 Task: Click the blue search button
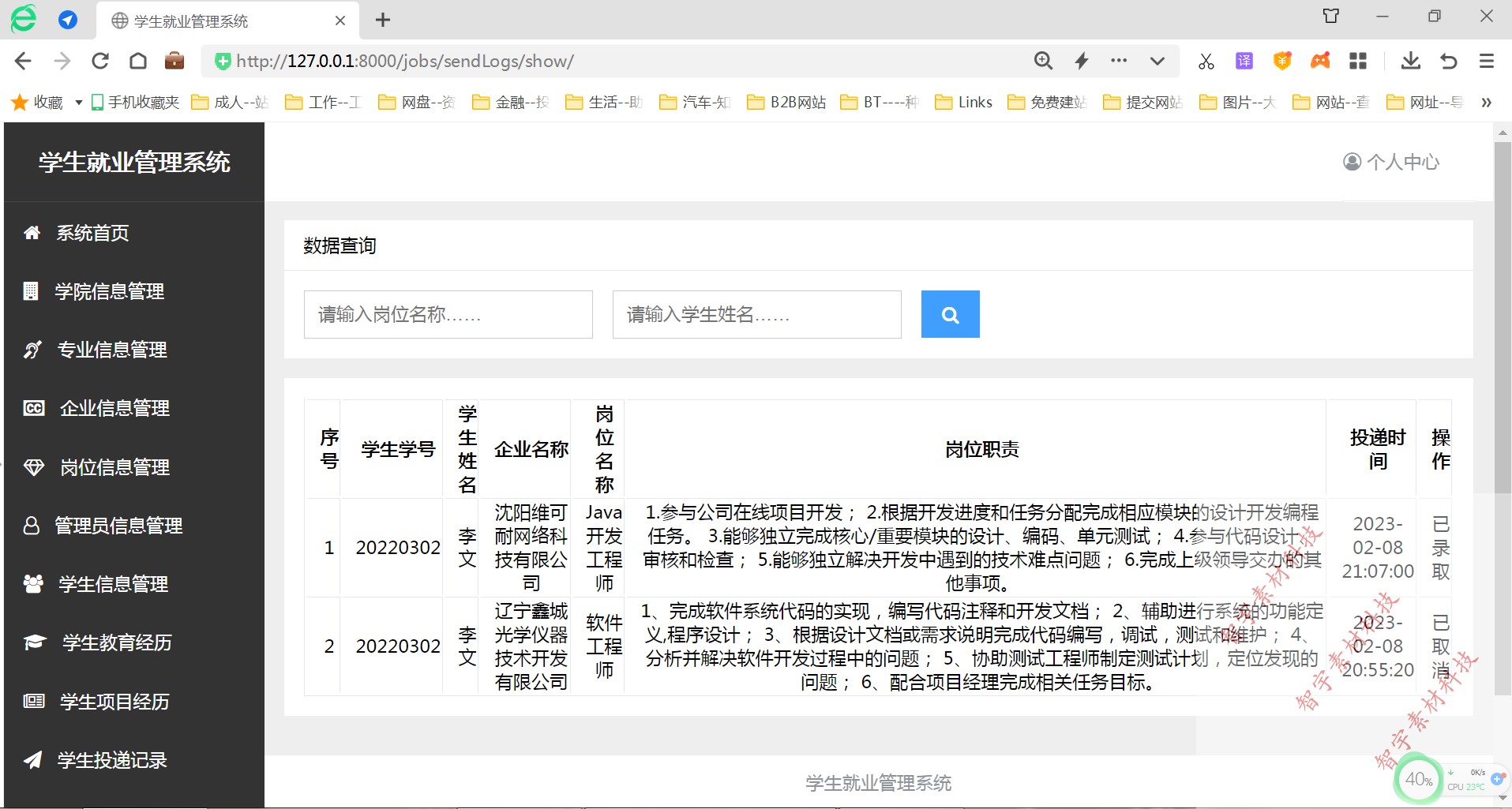[950, 314]
